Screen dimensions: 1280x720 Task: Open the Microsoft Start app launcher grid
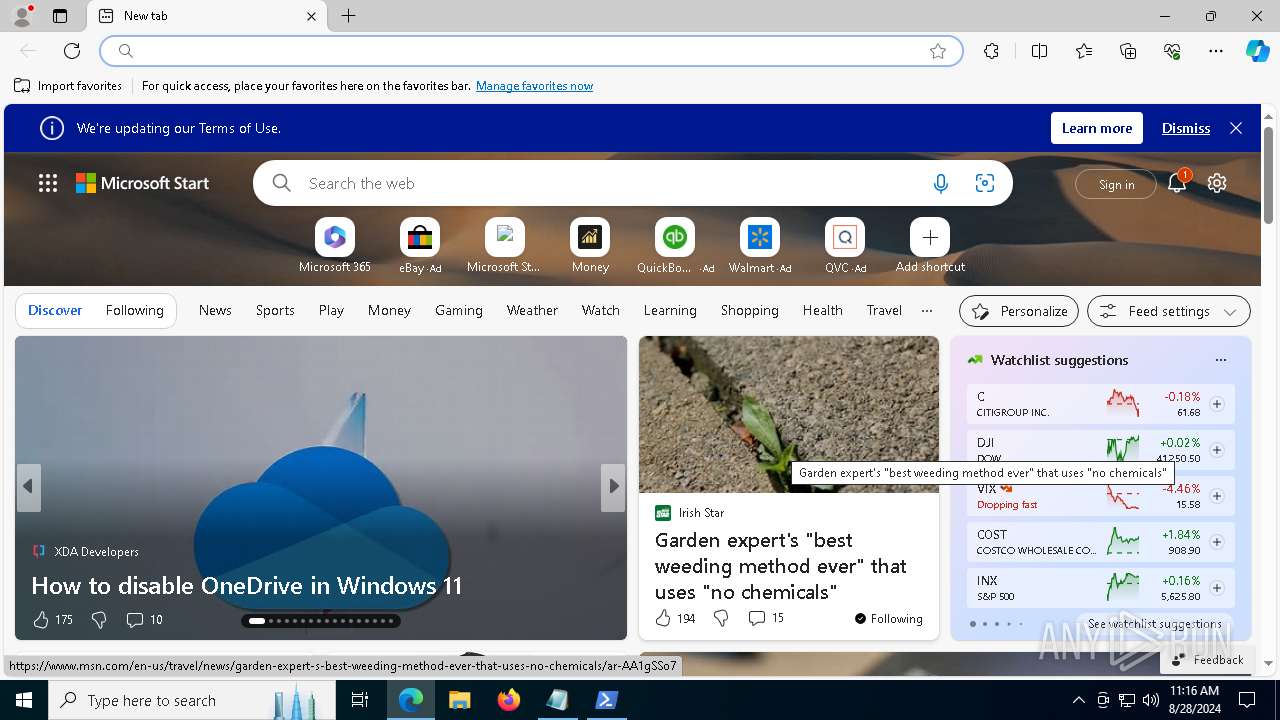[48, 183]
